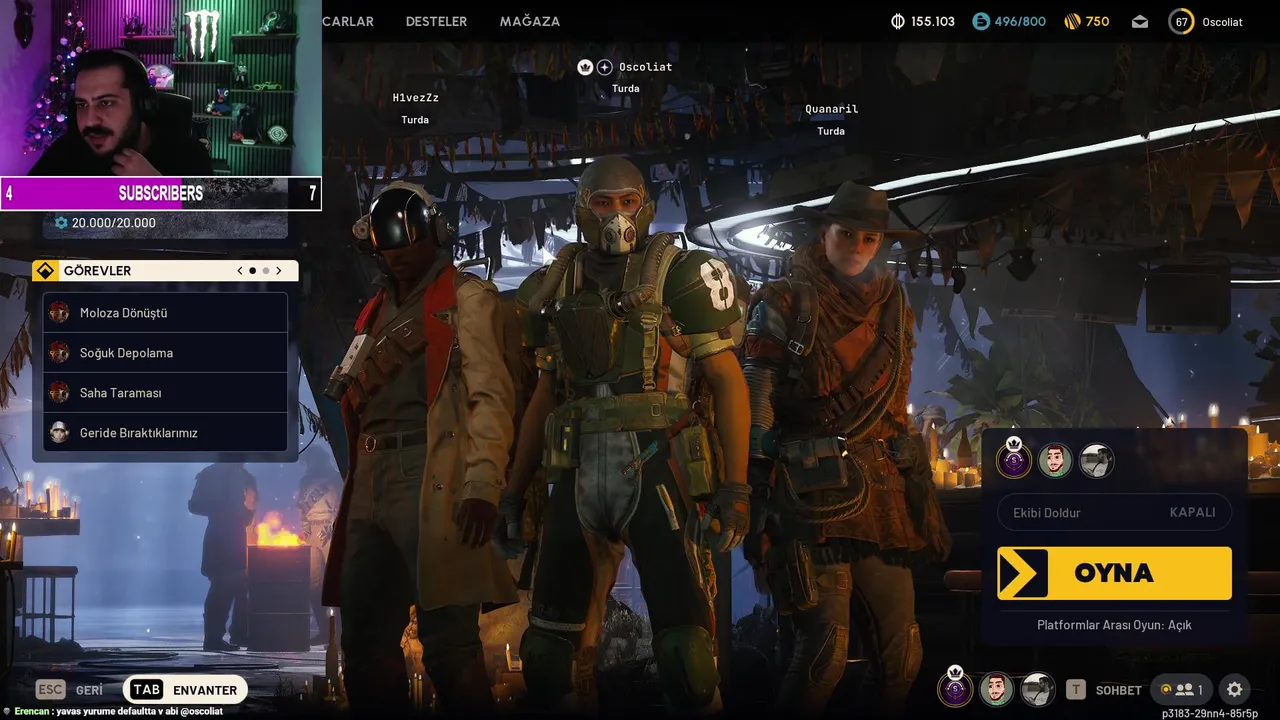Click the 155.103 currency amount
1280x720 pixels.
(x=933, y=22)
